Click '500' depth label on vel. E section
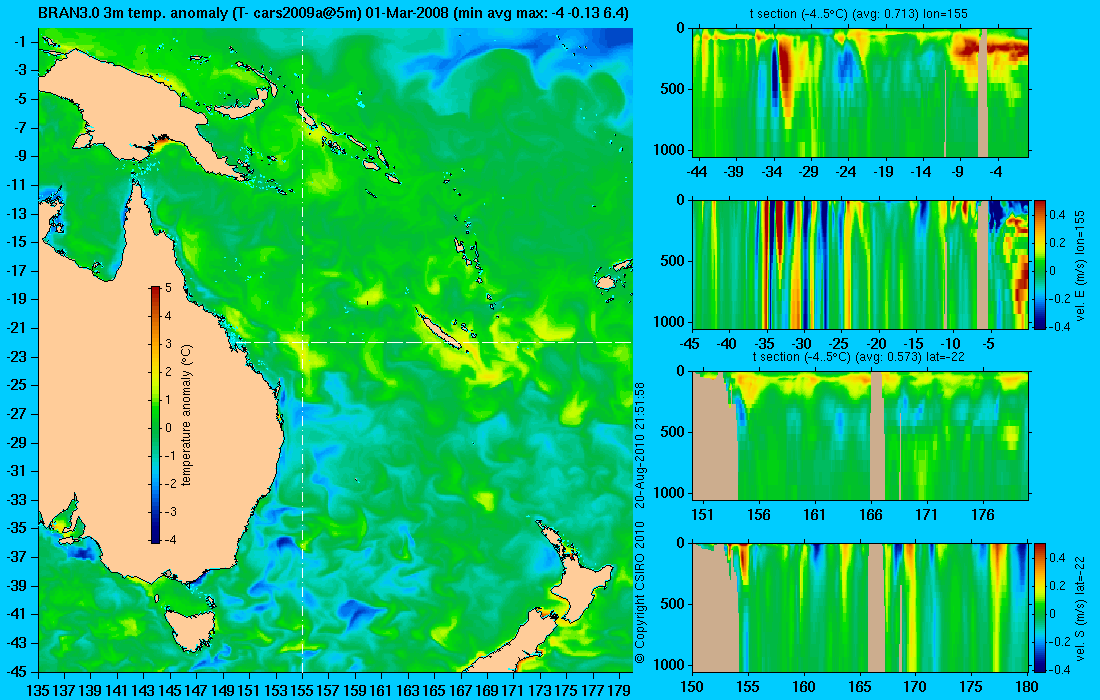This screenshot has width=1100, height=700. [x=674, y=261]
